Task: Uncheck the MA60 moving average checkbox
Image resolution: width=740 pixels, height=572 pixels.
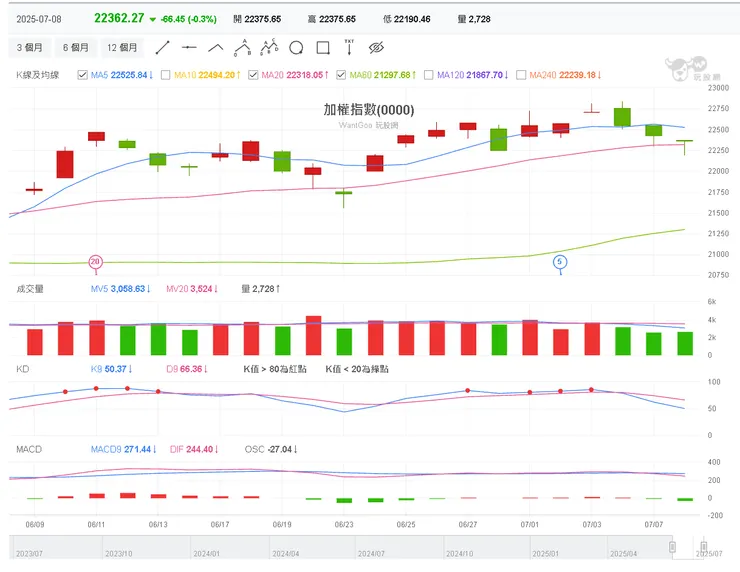Action: point(341,75)
